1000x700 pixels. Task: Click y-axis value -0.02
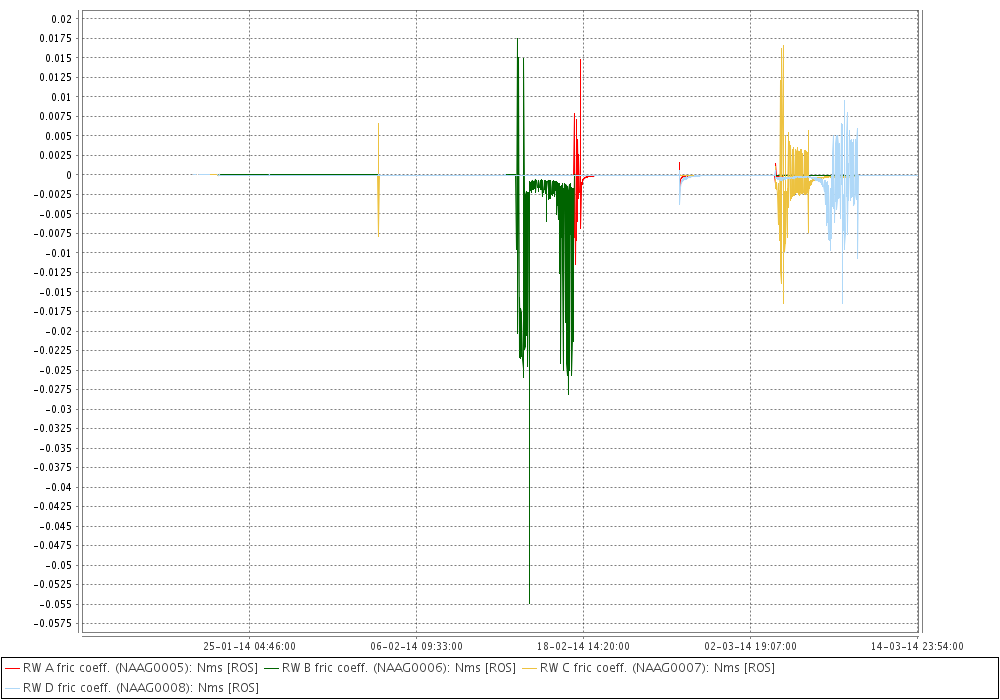pos(59,331)
